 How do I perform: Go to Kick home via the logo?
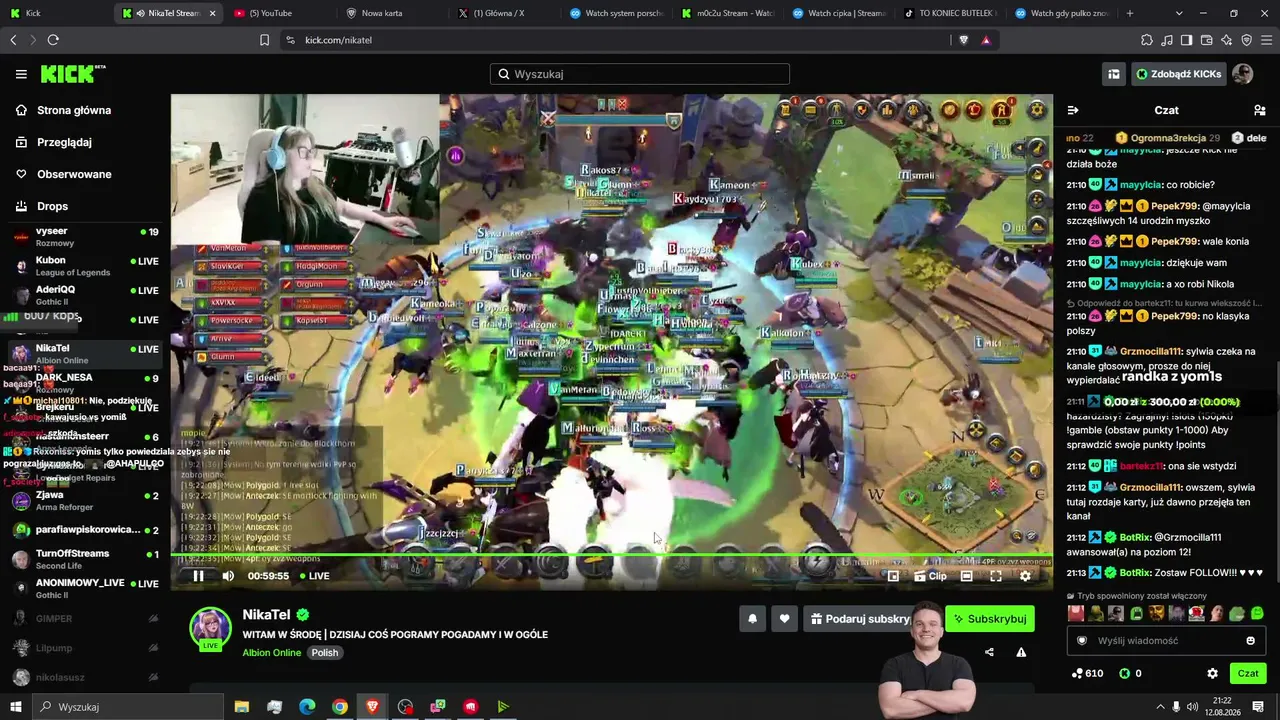coord(72,74)
